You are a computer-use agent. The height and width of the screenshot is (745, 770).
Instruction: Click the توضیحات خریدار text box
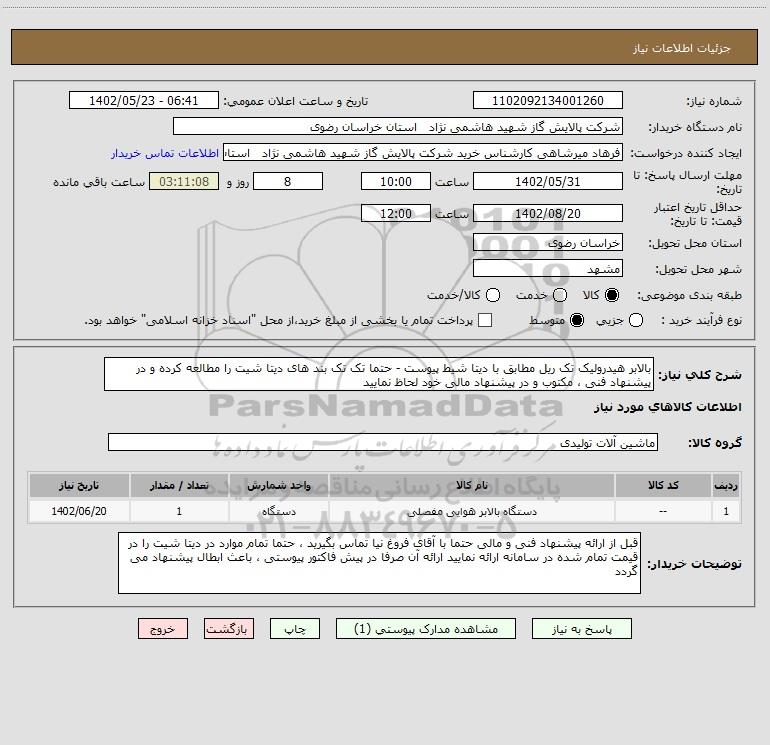[379, 563]
